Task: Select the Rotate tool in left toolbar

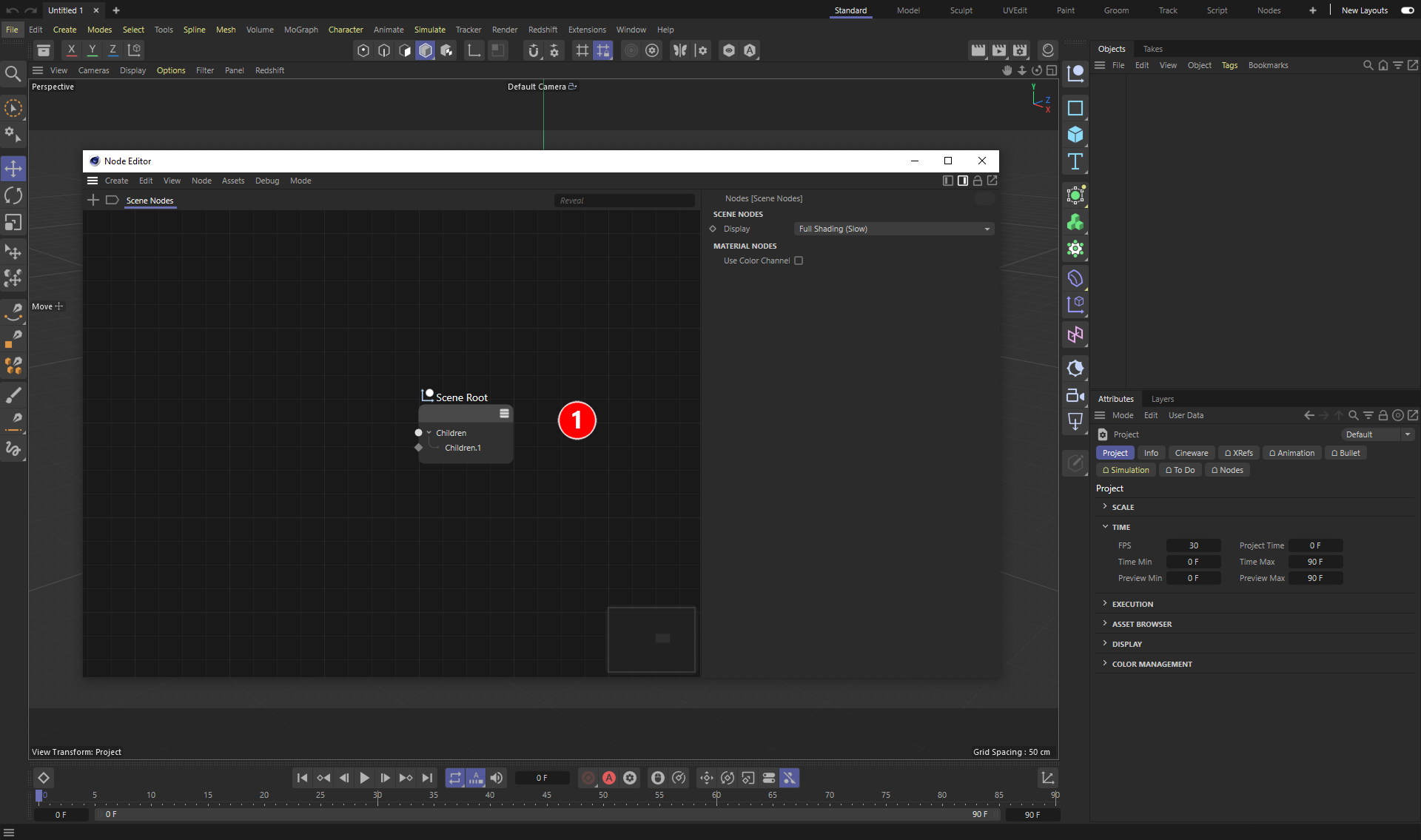Action: pyautogui.click(x=13, y=195)
